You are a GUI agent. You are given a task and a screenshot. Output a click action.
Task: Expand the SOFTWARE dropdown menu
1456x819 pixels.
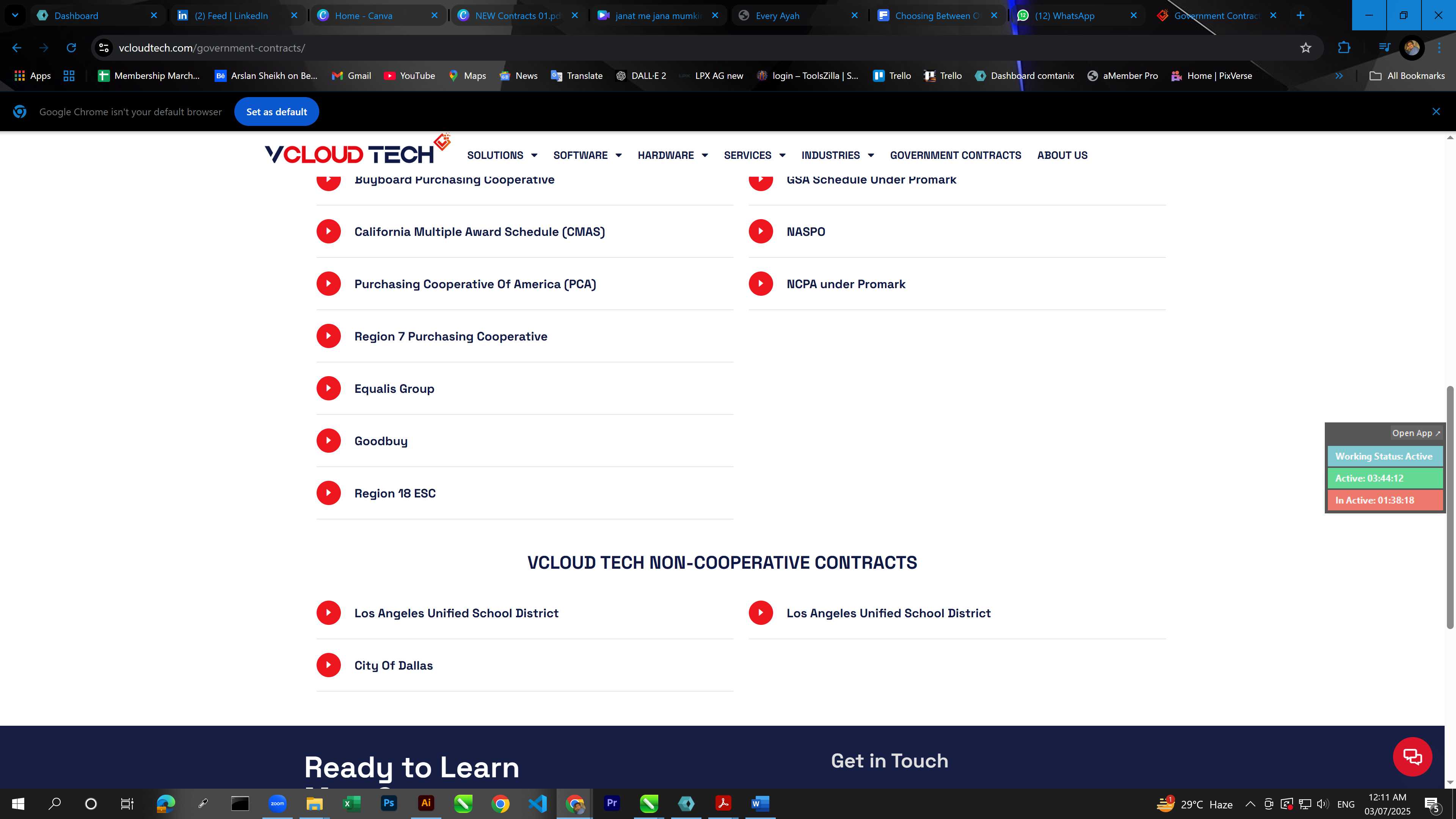coord(587,155)
